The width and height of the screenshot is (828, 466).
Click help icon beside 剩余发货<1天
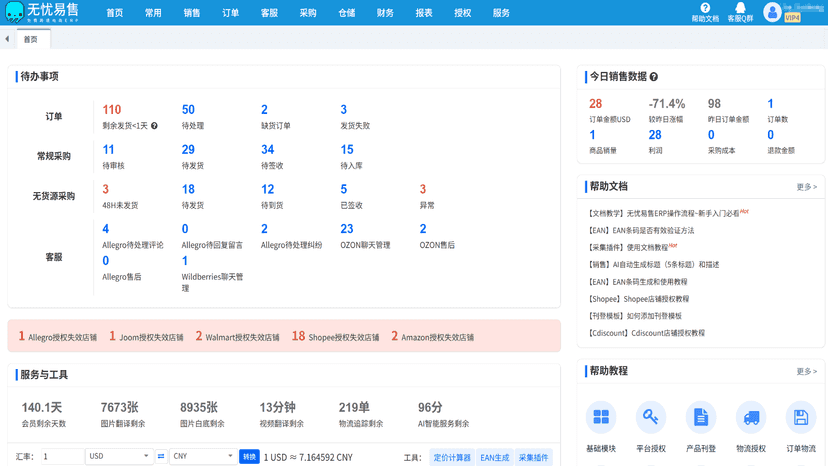pyautogui.click(x=154, y=126)
